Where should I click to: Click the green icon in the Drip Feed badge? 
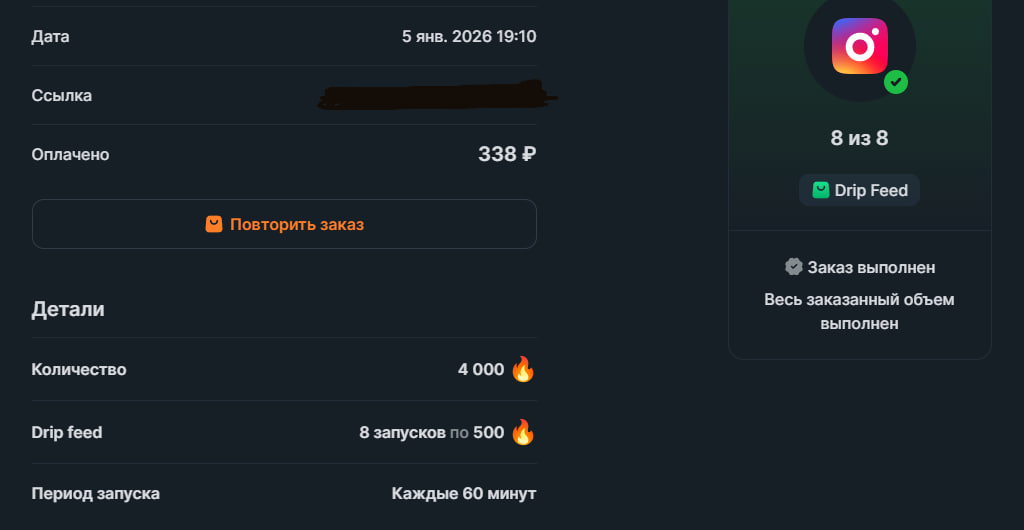coord(821,190)
